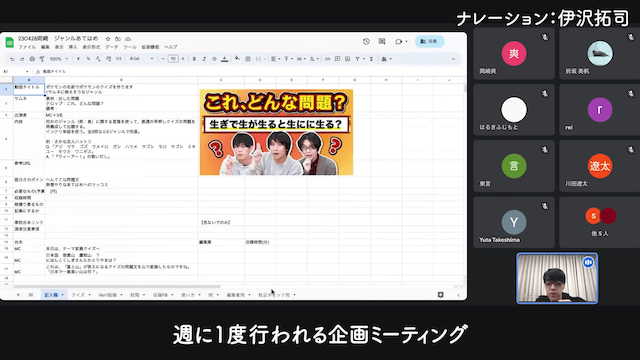Open version history clock icon
The image size is (640, 360).
[366, 41]
